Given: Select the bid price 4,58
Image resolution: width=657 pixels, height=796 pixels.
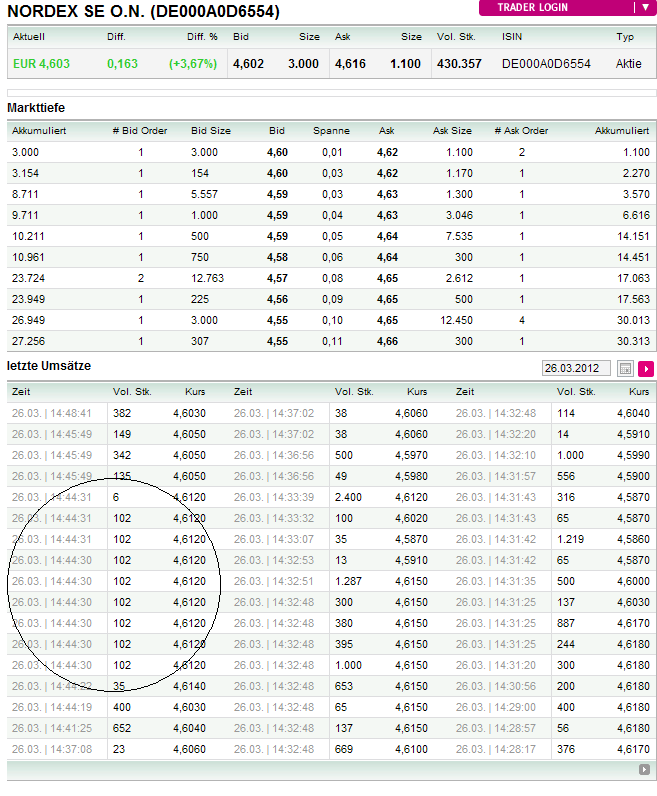Looking at the screenshot, I should click(x=277, y=257).
